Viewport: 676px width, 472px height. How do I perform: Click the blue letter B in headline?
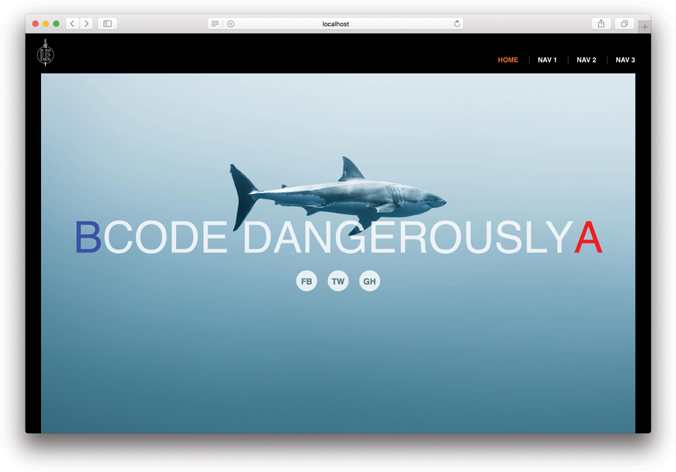click(x=88, y=238)
